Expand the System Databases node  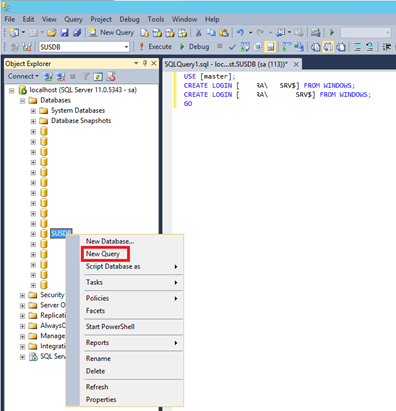[x=33, y=111]
